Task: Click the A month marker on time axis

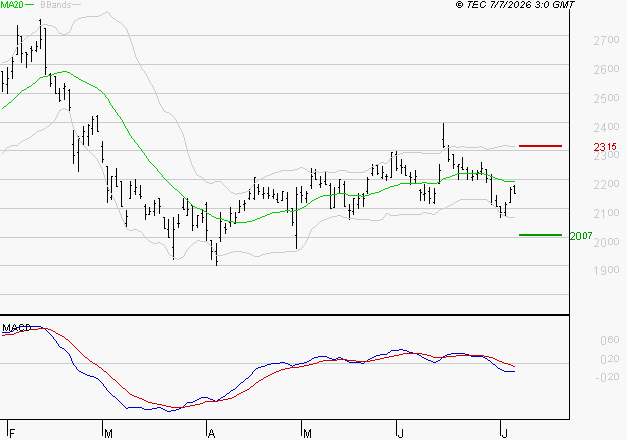Action: click(212, 433)
